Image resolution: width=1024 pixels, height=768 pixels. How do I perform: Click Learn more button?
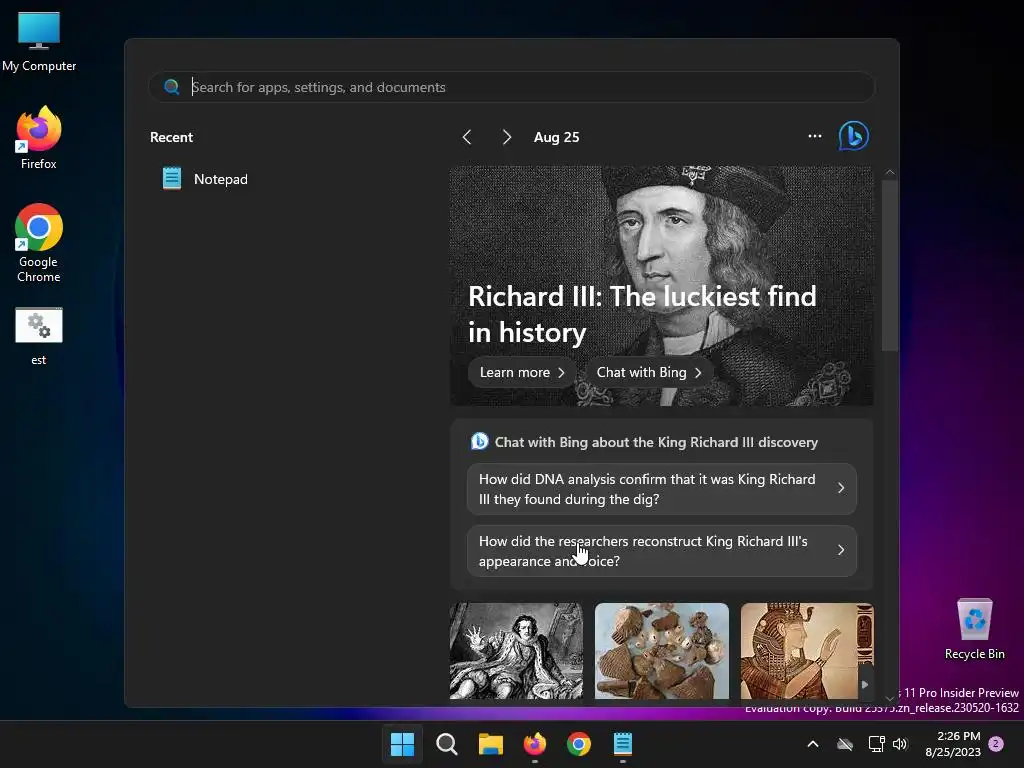point(522,372)
